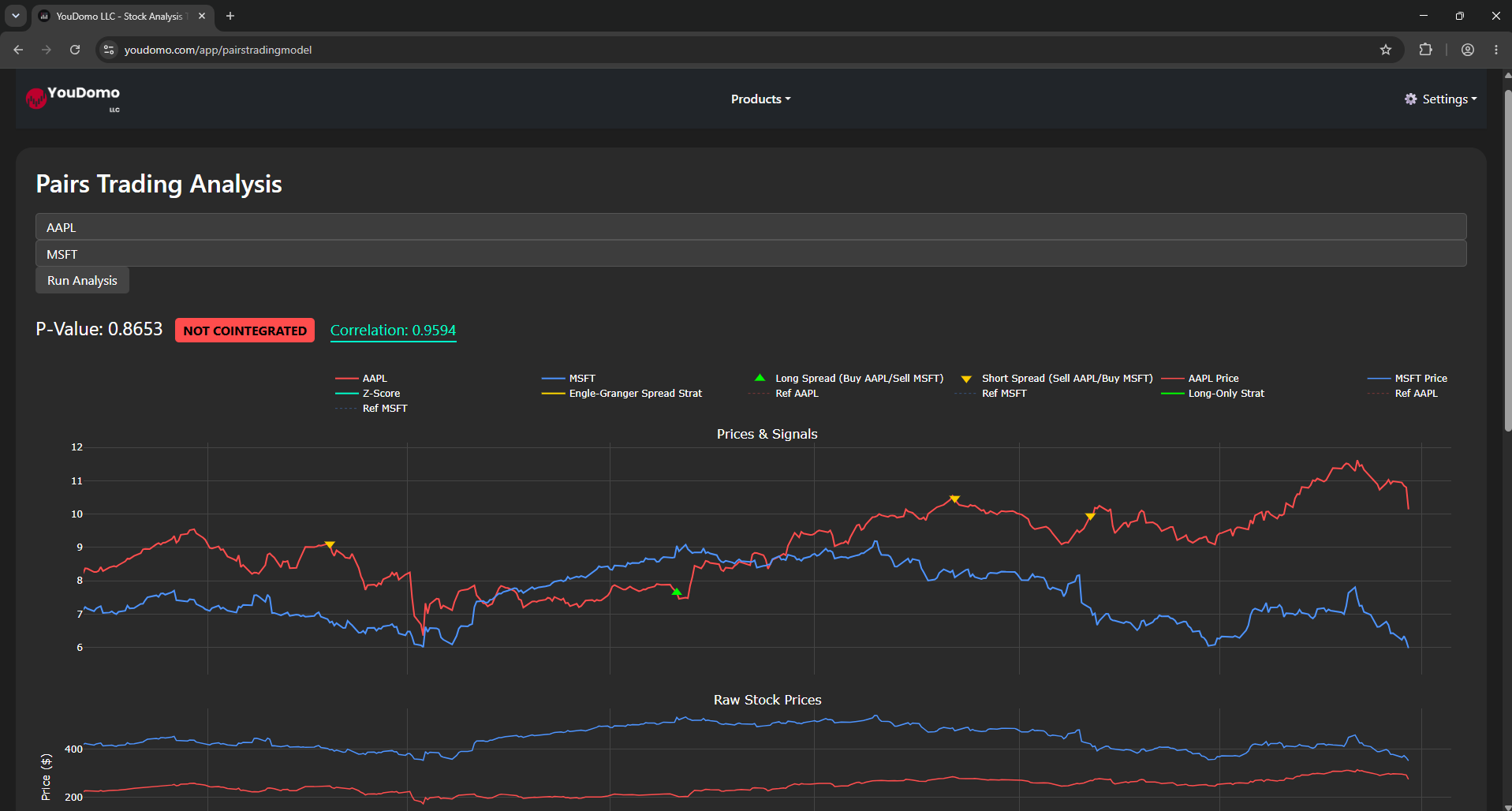The image size is (1512, 811).
Task: Toggle the AAPL Price legend series
Action: [1200, 379]
